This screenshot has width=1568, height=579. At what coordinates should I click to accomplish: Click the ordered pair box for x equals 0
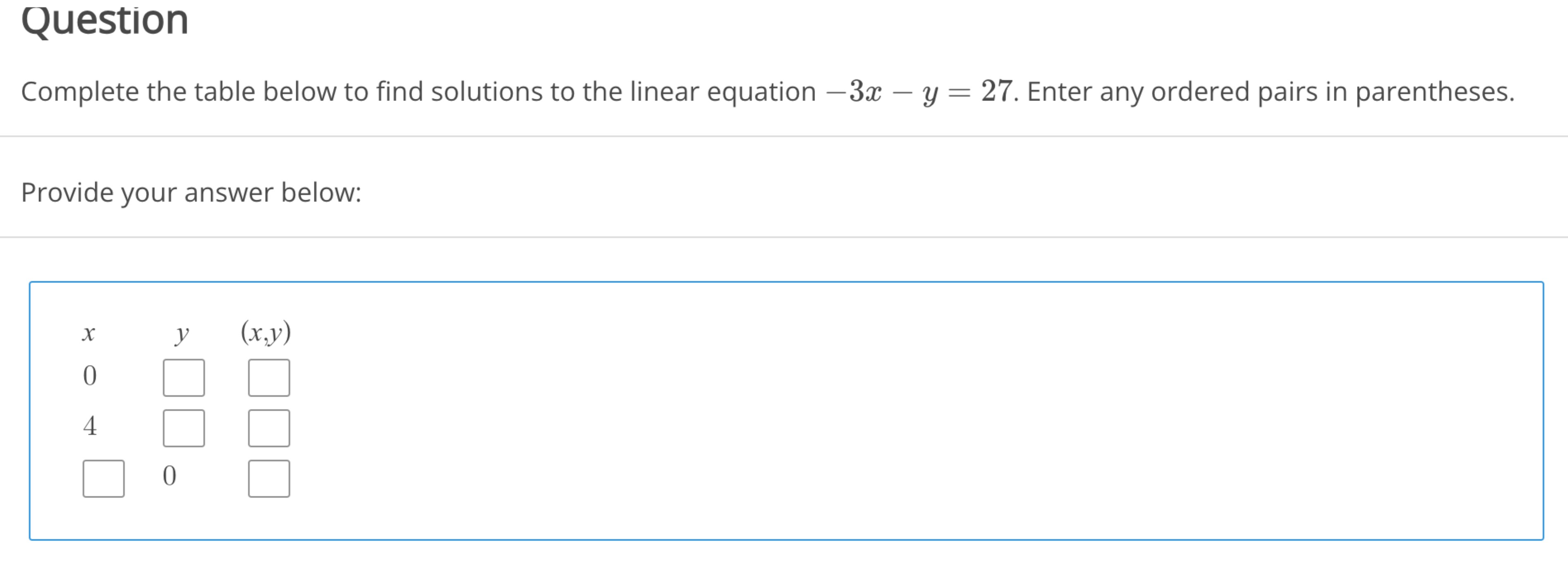coord(268,378)
